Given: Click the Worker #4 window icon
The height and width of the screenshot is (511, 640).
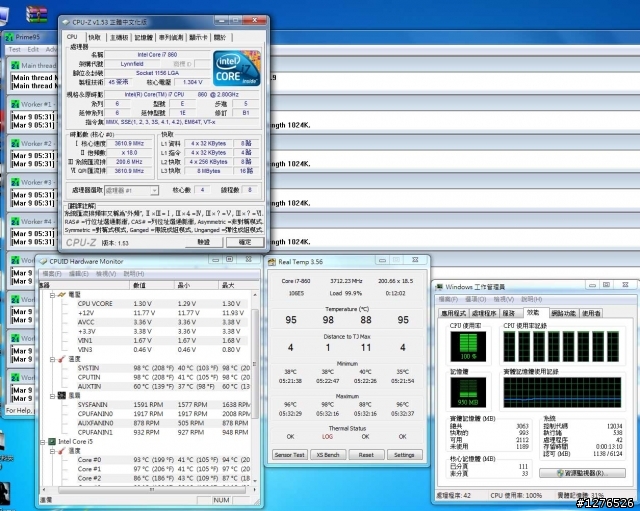Looking at the screenshot, I should pyautogui.click(x=16, y=221).
